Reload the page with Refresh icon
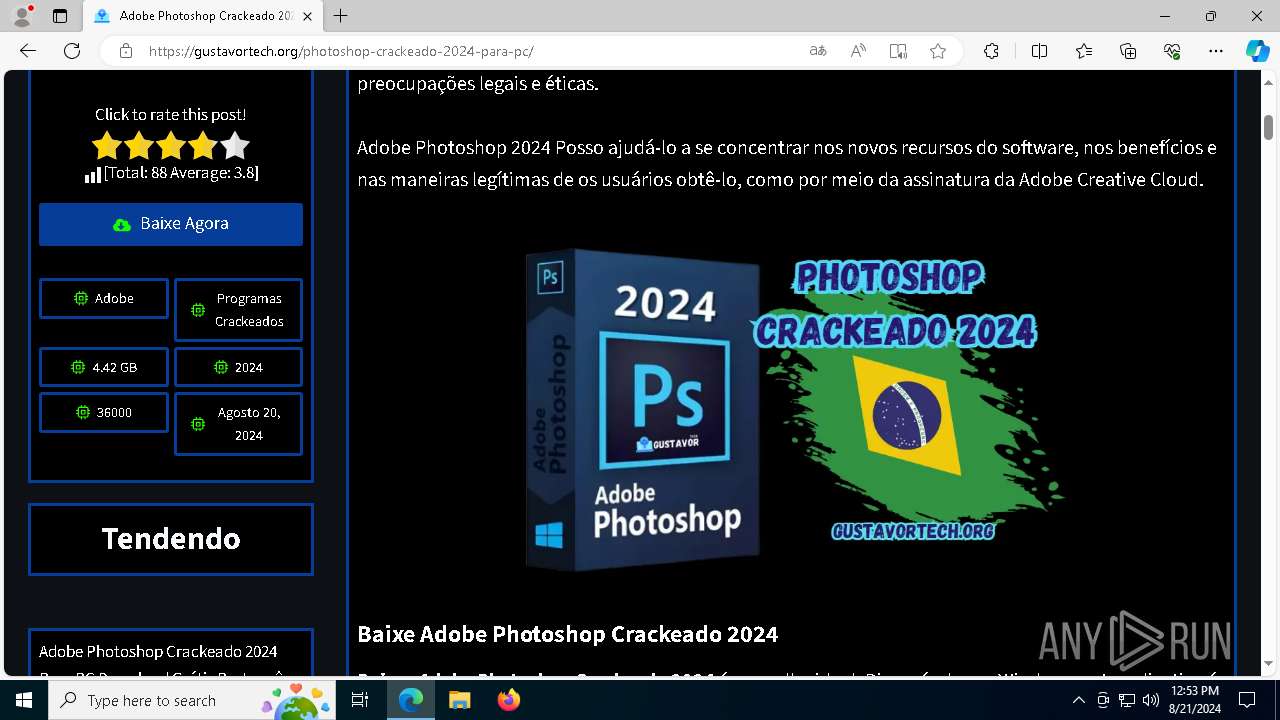Viewport: 1280px width, 720px height. pos(72,51)
